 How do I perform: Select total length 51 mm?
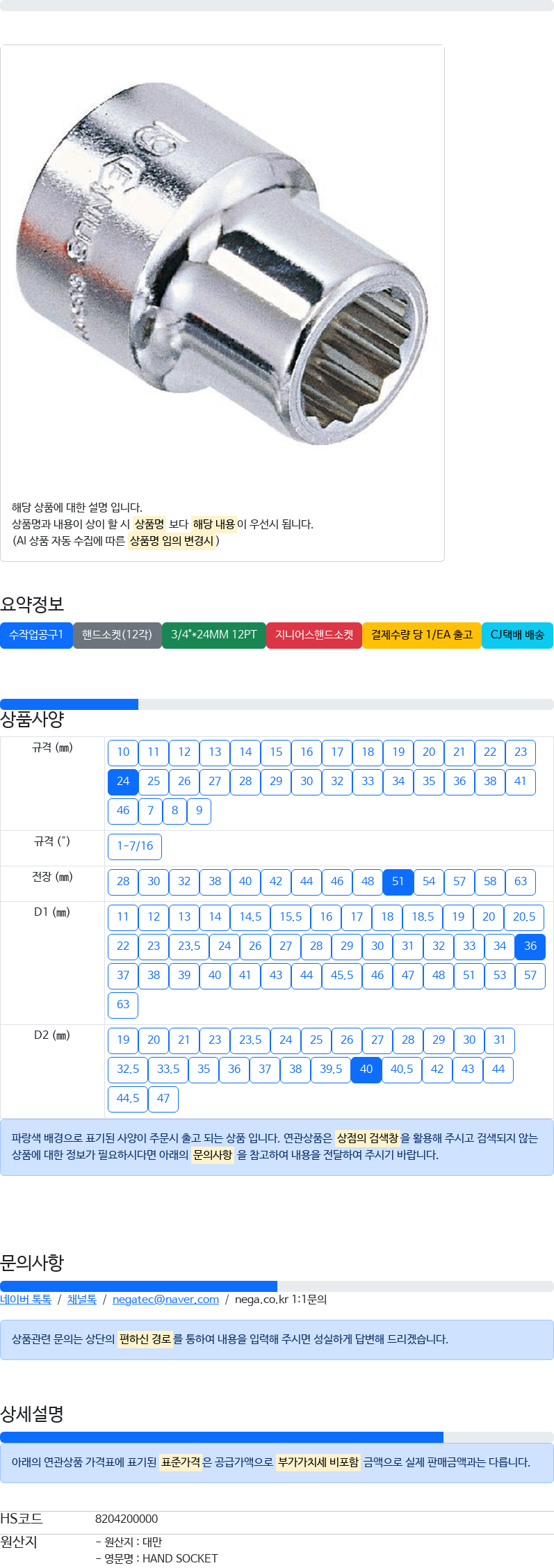tap(398, 882)
